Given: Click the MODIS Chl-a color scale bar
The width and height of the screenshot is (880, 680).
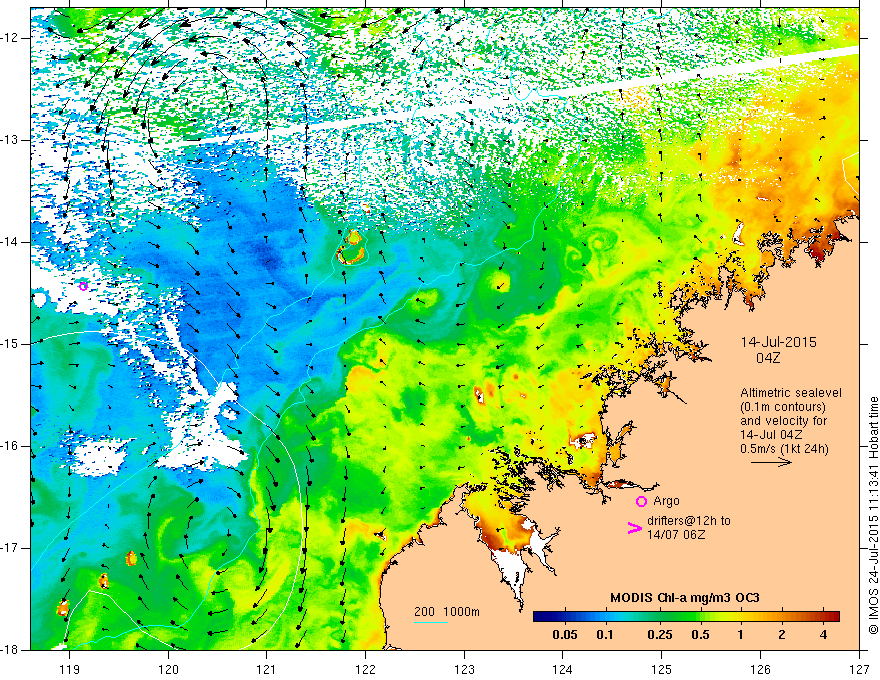Looking at the screenshot, I should click(686, 617).
